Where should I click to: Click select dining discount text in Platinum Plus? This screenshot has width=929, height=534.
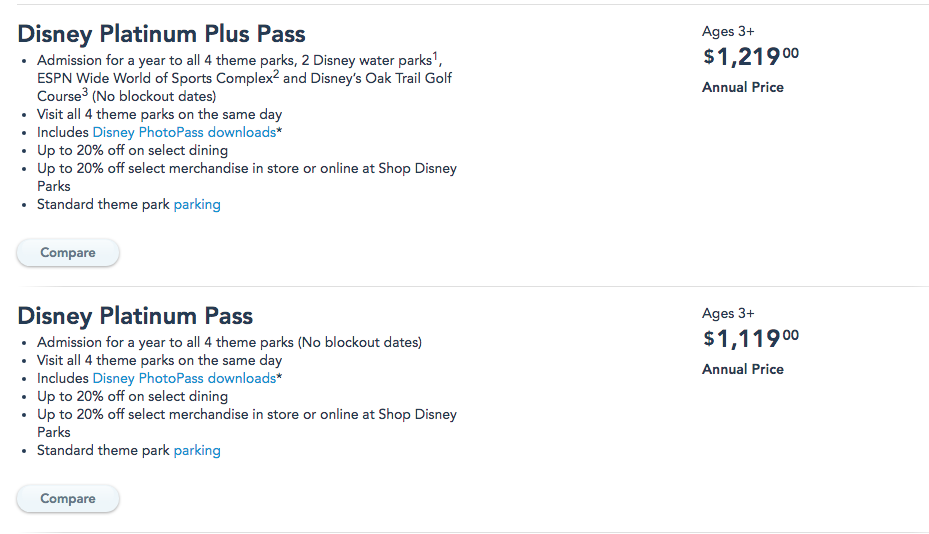132,150
